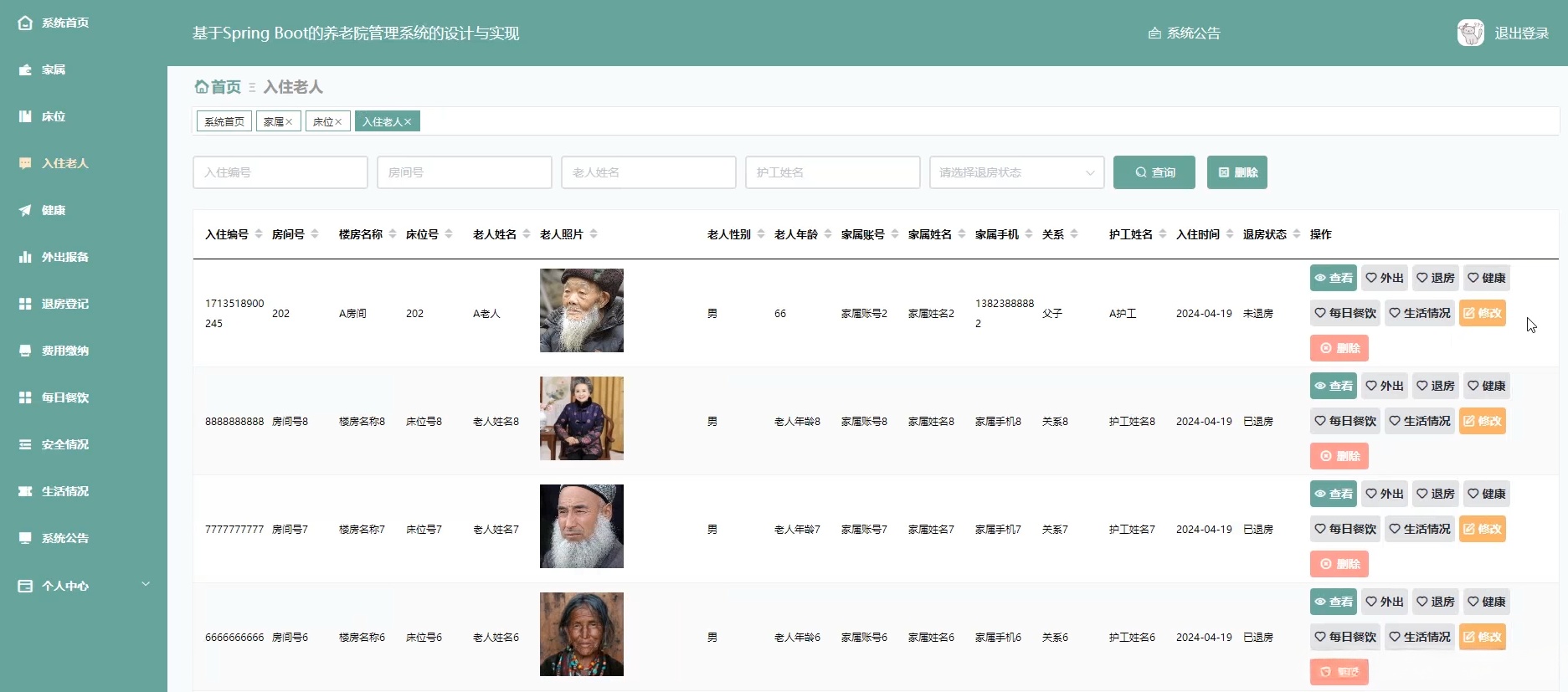Click the 安全情况 sidebar list icon
The image size is (1568, 692).
25,444
